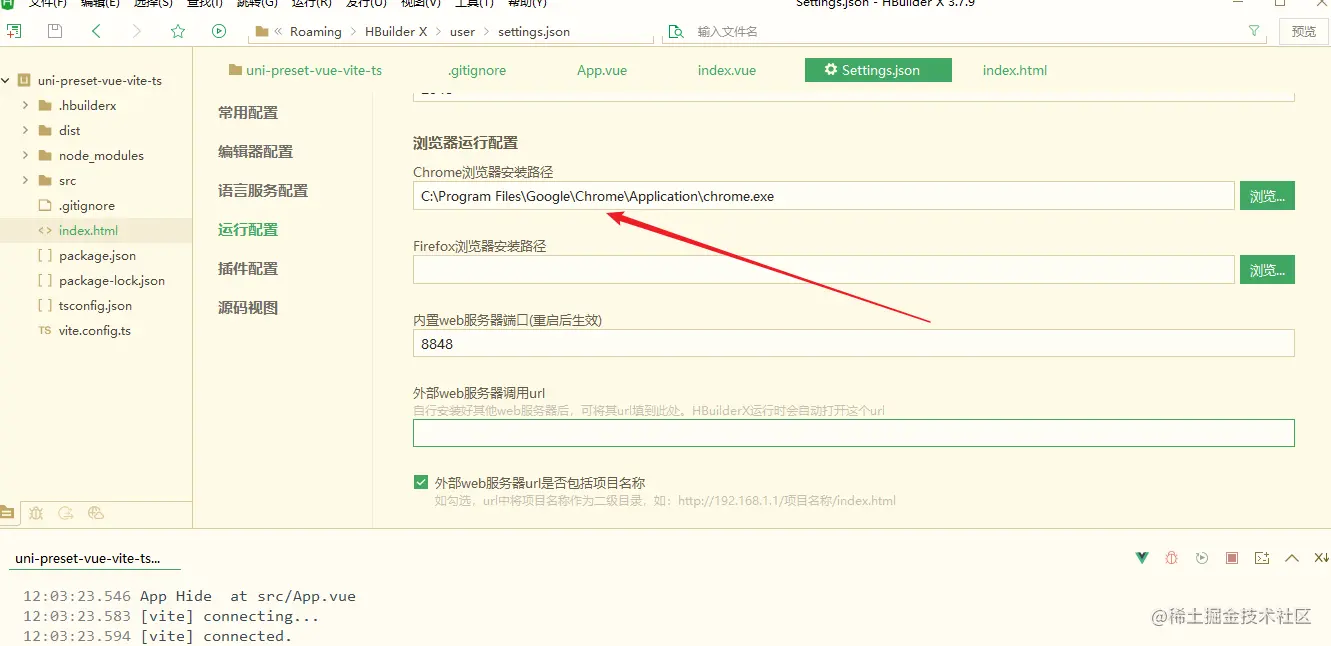1331x646 pixels.
Task: Open 编辑器配置 settings section
Action: coord(256,152)
